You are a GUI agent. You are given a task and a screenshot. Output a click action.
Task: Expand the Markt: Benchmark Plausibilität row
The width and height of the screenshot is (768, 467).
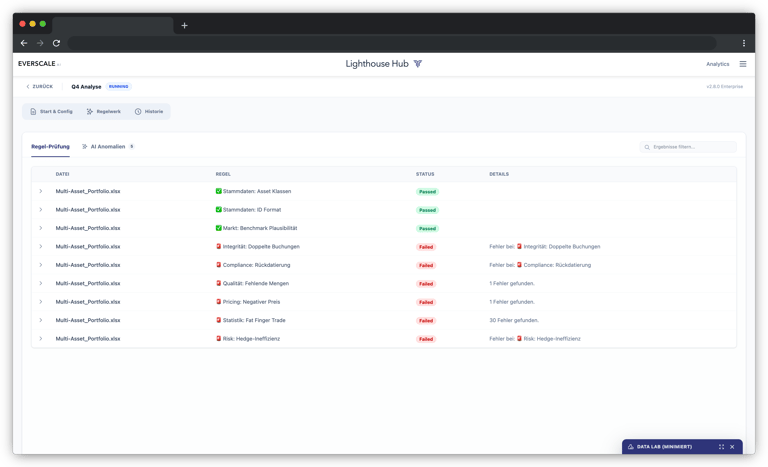coord(41,228)
